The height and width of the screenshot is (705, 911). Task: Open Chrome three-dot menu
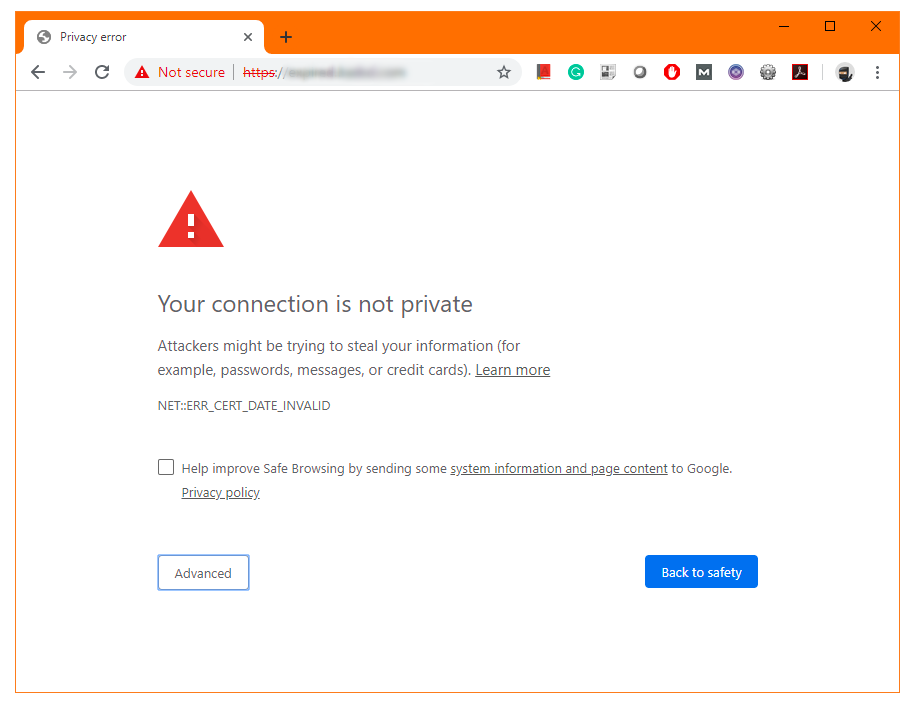pyautogui.click(x=877, y=72)
